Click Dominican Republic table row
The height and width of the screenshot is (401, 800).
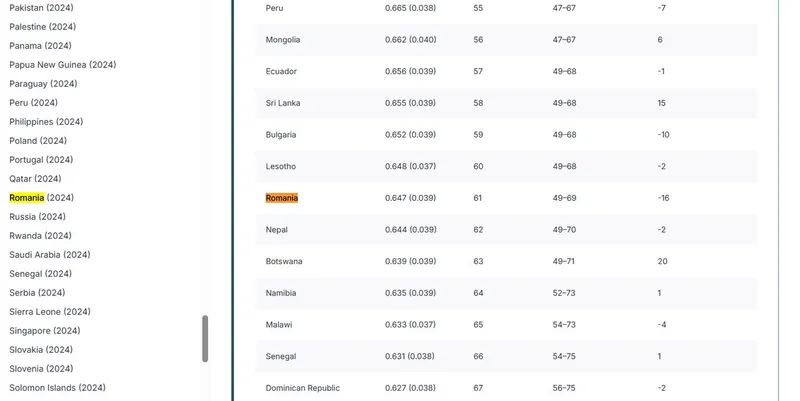pos(303,388)
